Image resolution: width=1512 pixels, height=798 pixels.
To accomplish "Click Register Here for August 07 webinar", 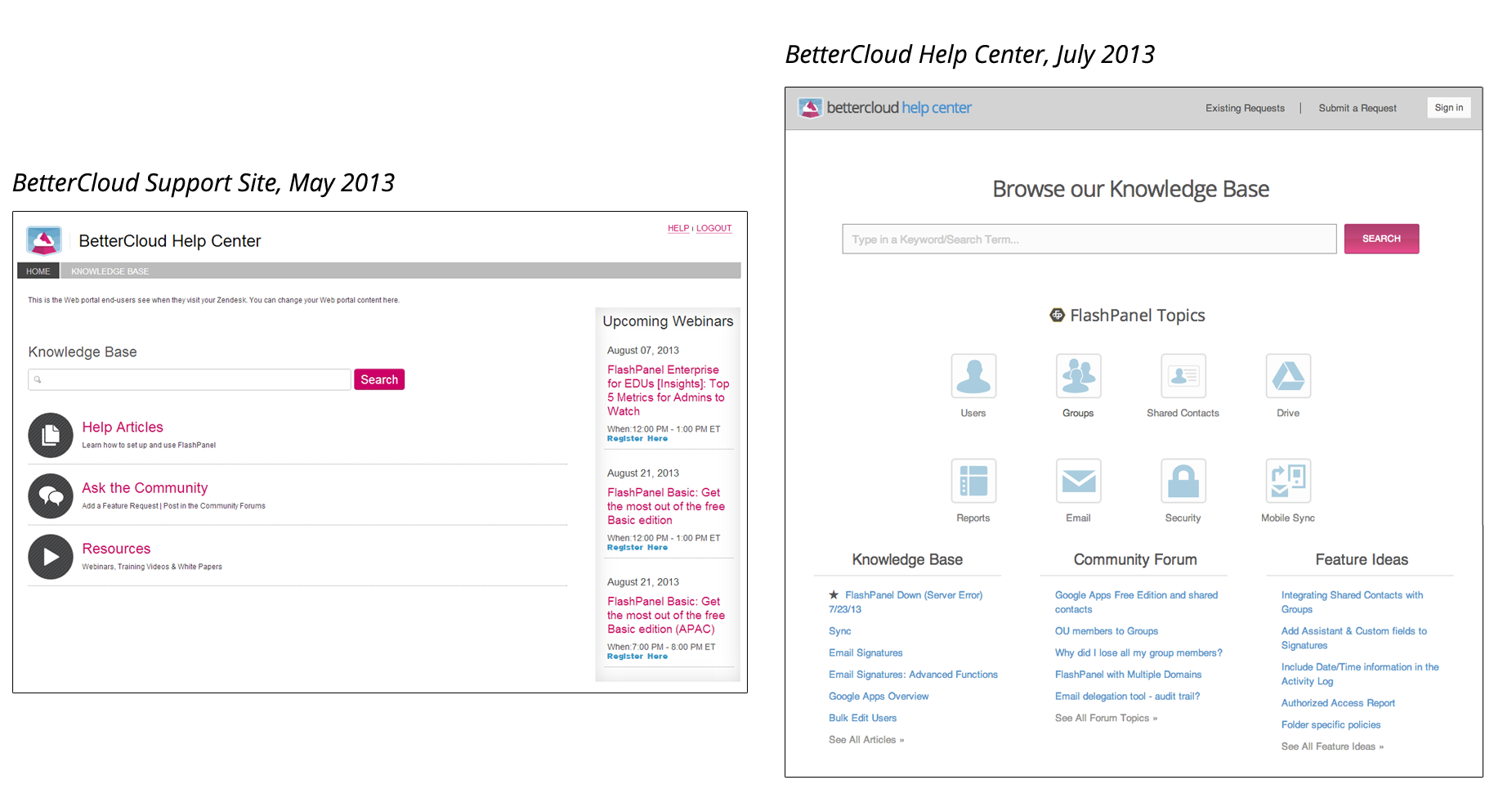I will (x=637, y=439).
